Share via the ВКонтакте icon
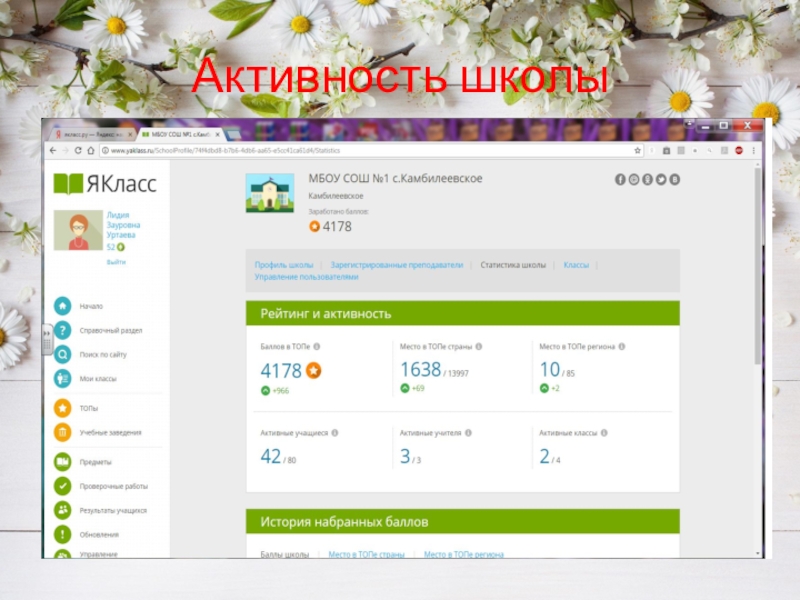Viewport: 800px width, 600px height. [x=674, y=180]
